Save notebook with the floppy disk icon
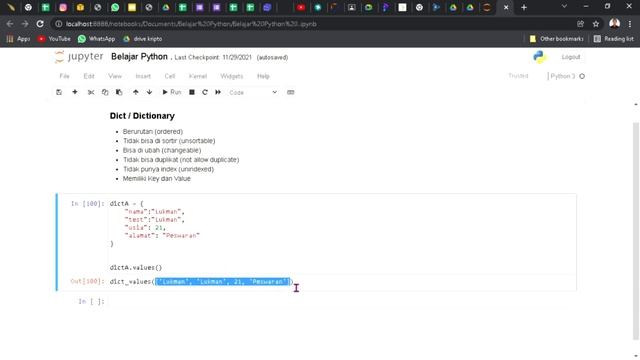Image resolution: width=640 pixels, height=360 pixels. point(59,92)
